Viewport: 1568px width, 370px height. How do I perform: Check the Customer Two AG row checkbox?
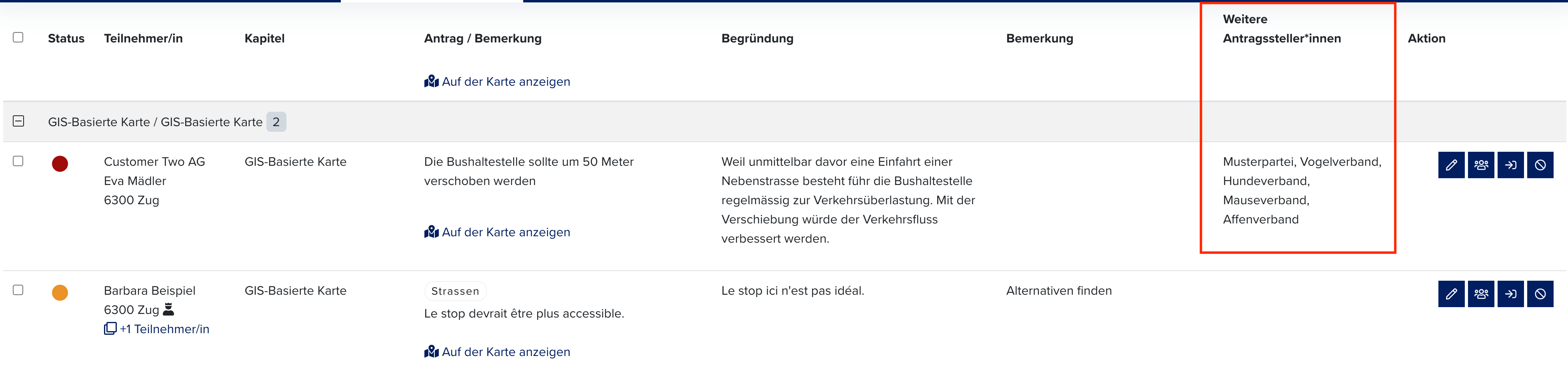tap(18, 161)
